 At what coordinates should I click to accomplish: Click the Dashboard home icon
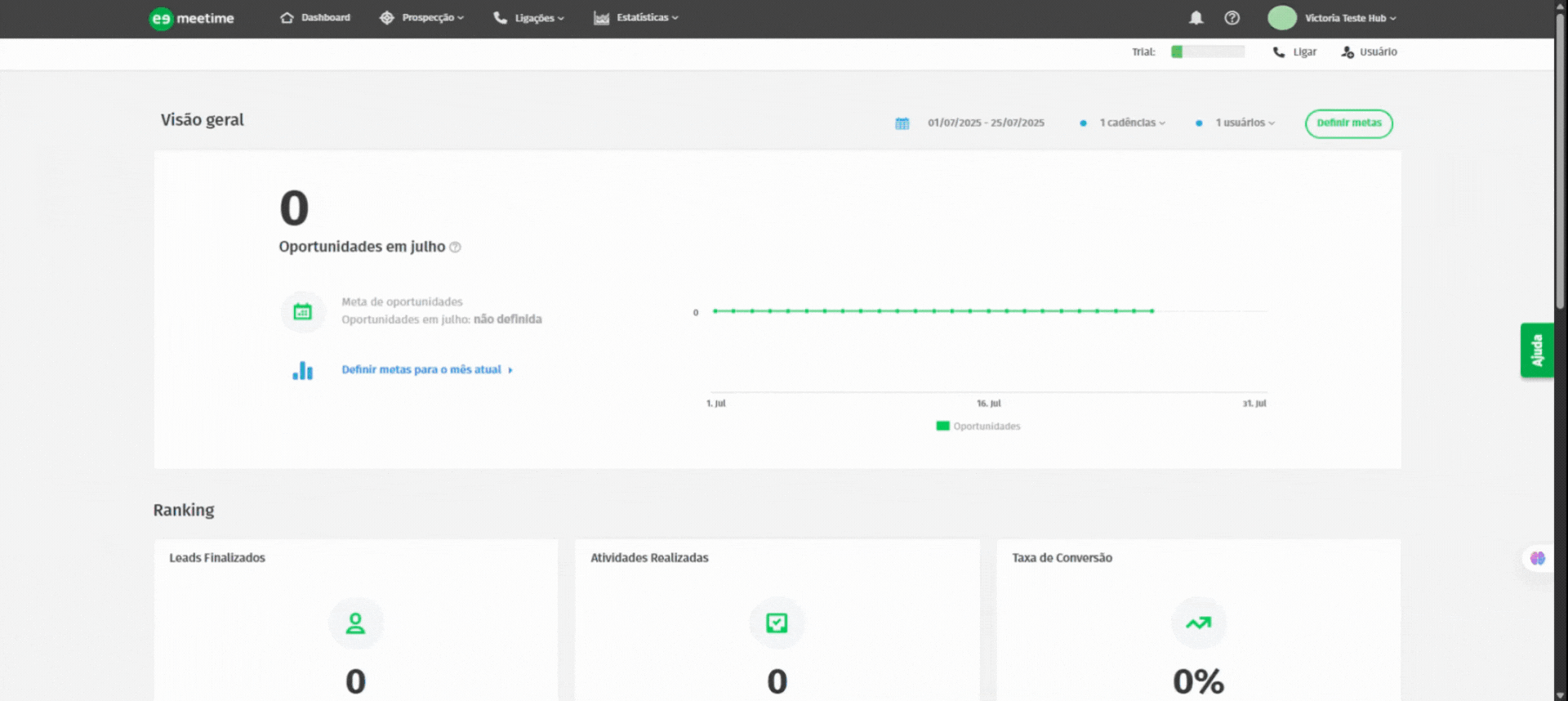(x=287, y=17)
